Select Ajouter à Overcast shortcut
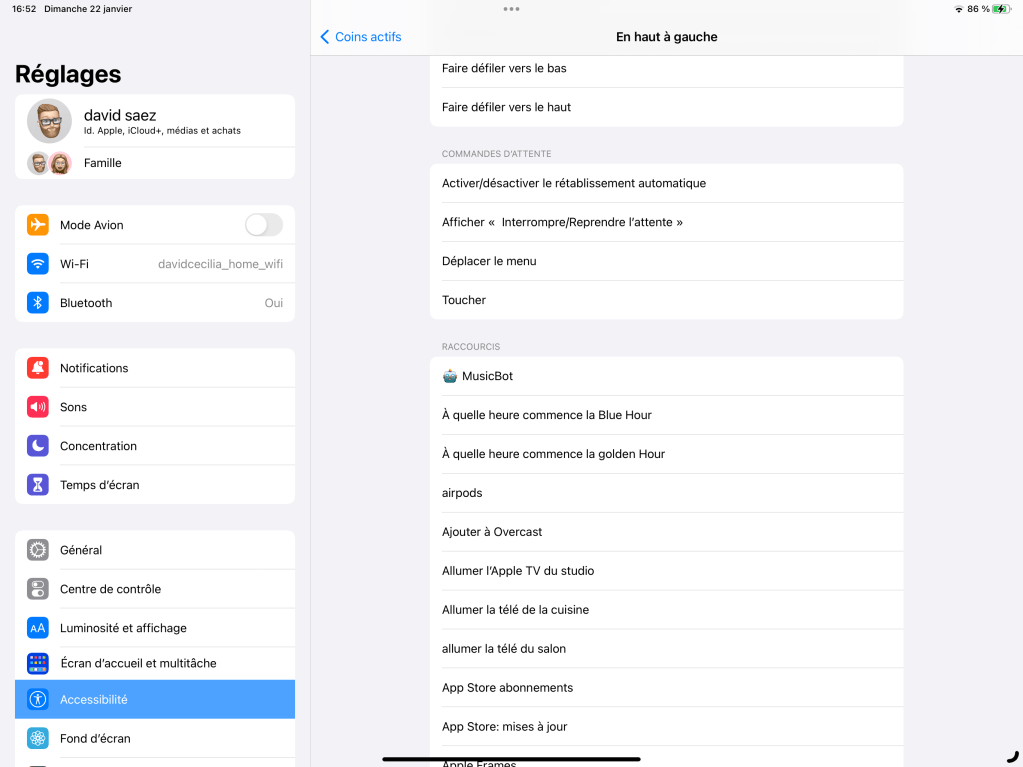Screen dimensions: 1023x767 [x=666, y=532]
